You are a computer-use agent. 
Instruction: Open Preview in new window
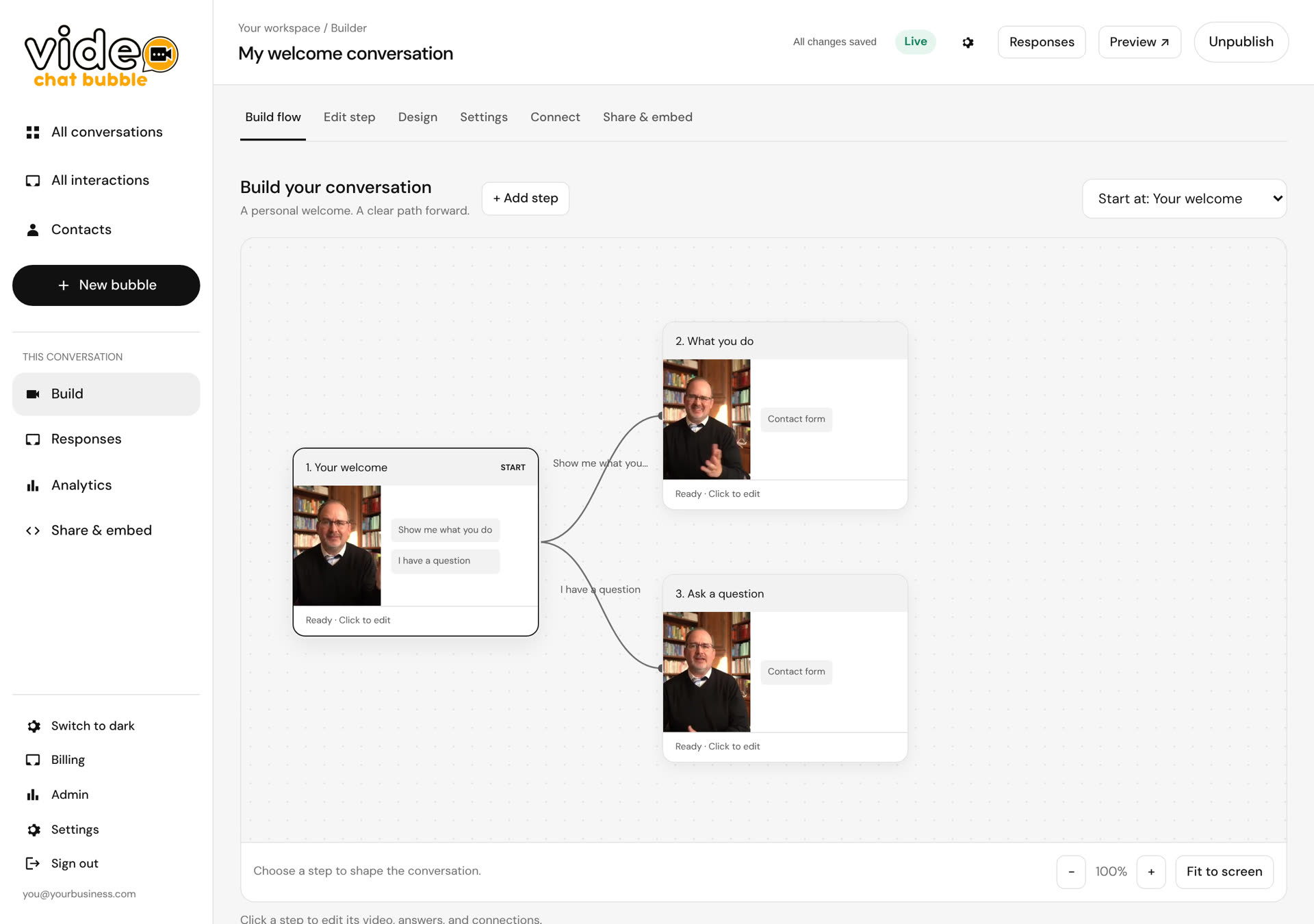pos(1139,42)
